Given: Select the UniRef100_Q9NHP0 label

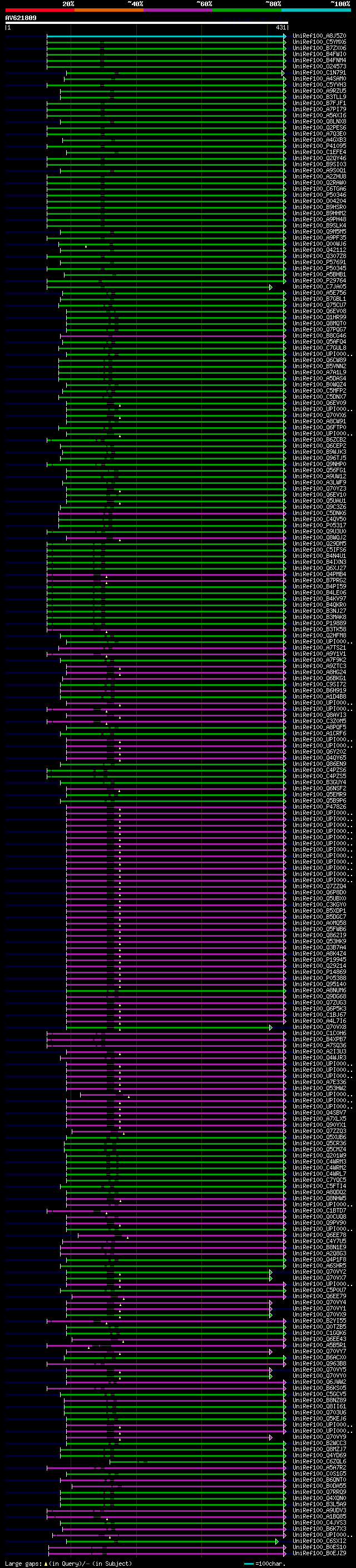Looking at the screenshot, I should (319, 464).
